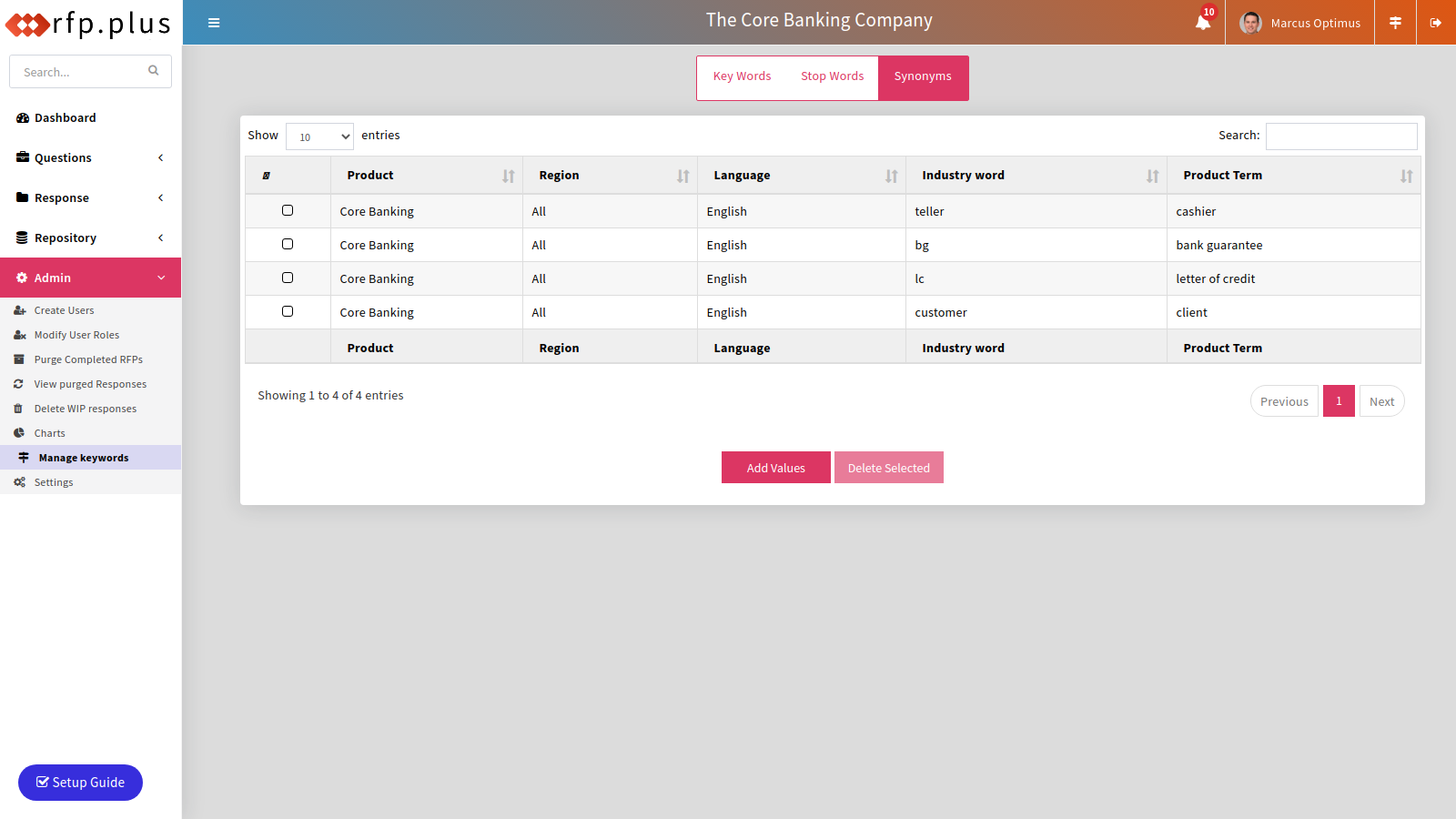Screen dimensions: 1456x819
Task: Open View purged Responses link
Action: (x=91, y=384)
